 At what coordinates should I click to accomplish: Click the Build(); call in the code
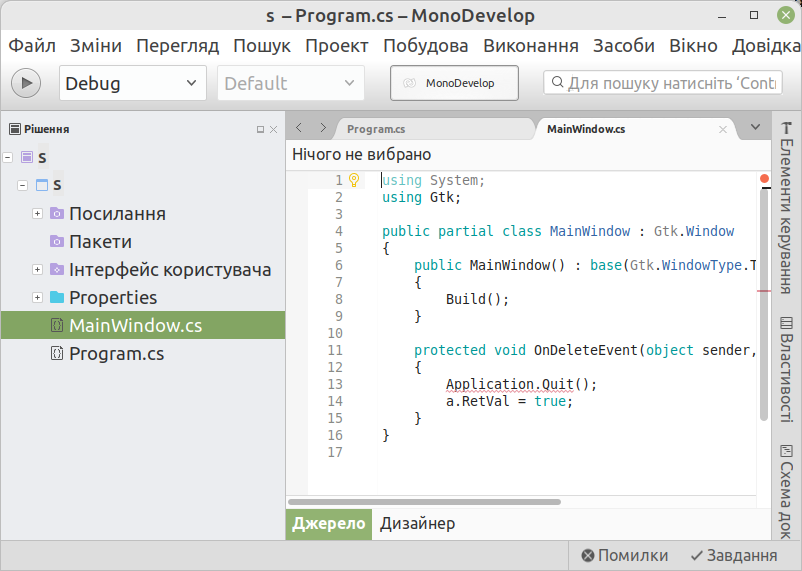(x=477, y=299)
